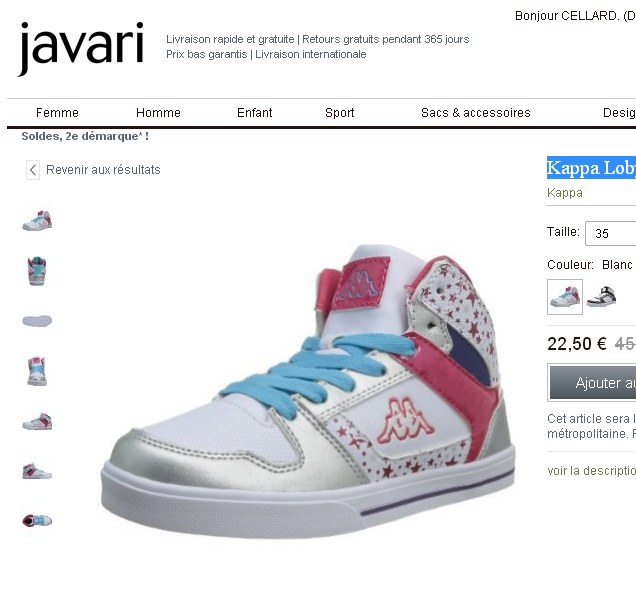Show the shoe sole thumbnail image
Viewport: 636px width, 590px height.
[x=37, y=321]
